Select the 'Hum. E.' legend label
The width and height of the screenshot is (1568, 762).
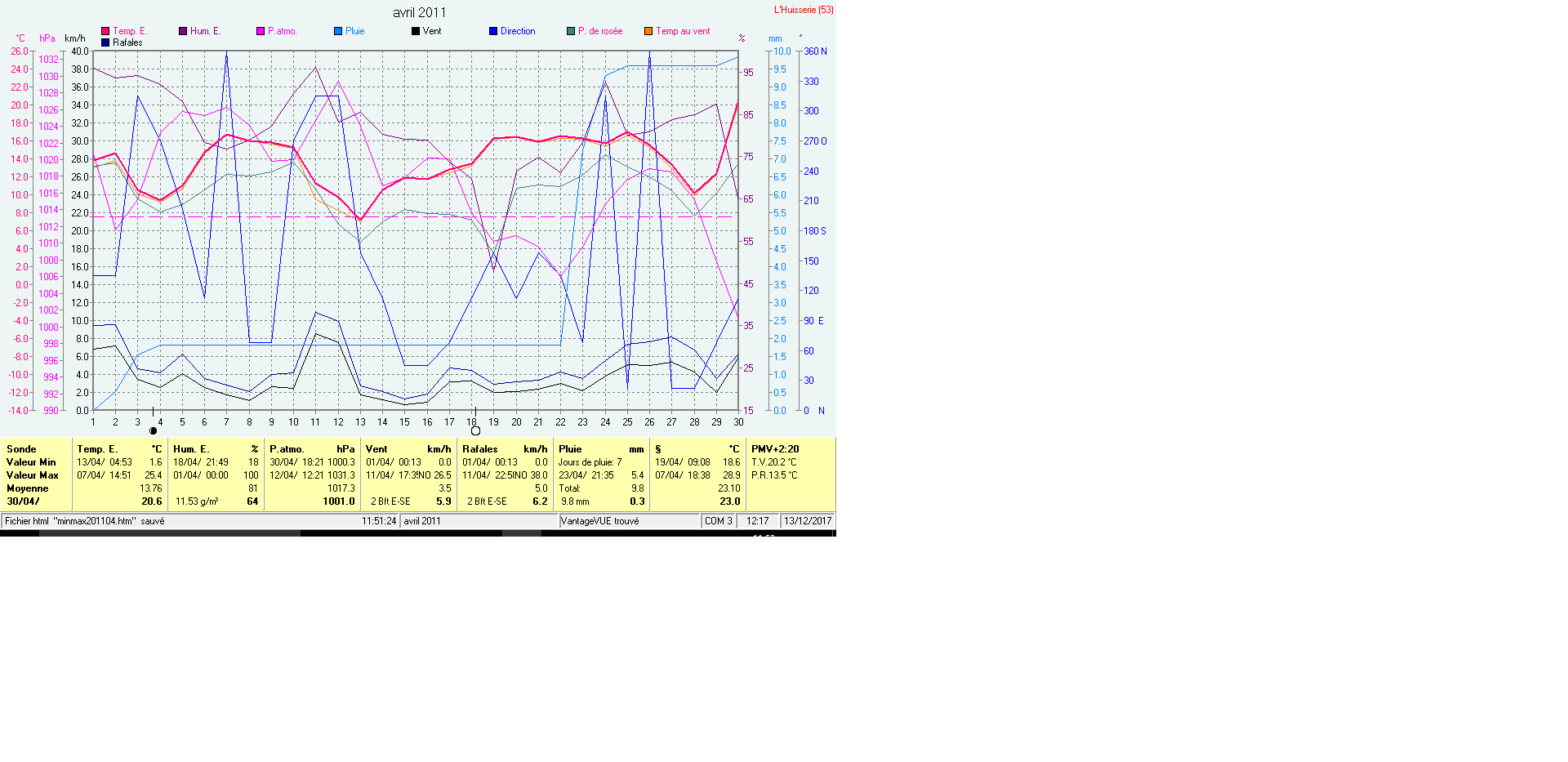click(x=206, y=31)
